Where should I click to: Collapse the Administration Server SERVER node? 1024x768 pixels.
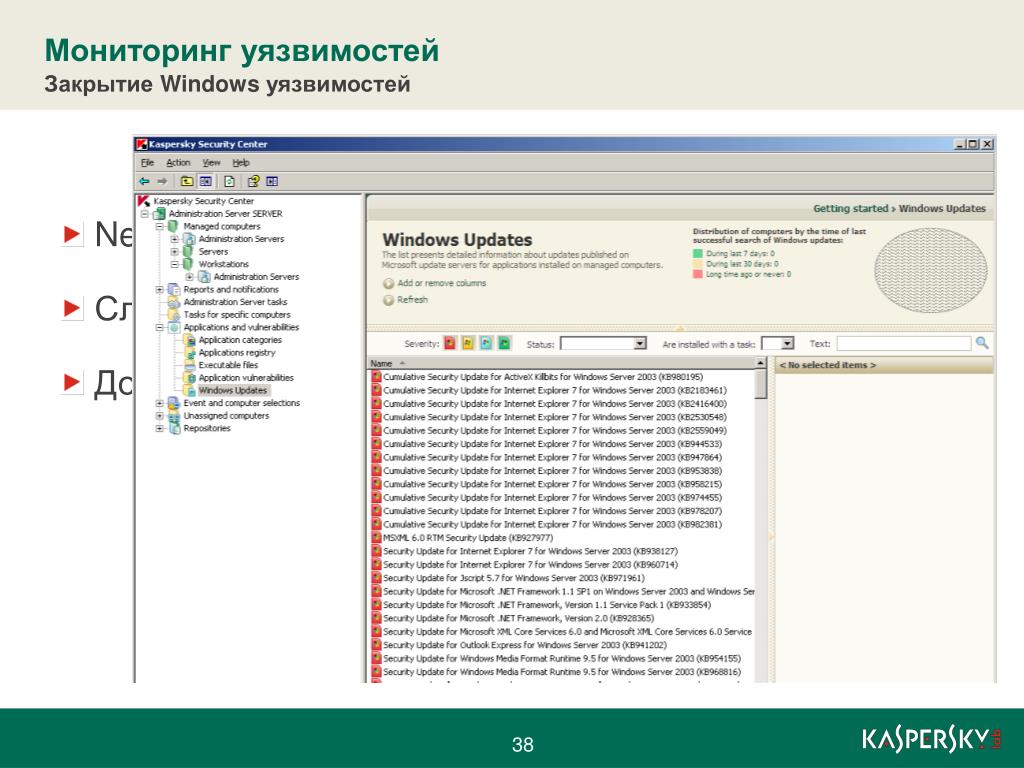[x=144, y=214]
